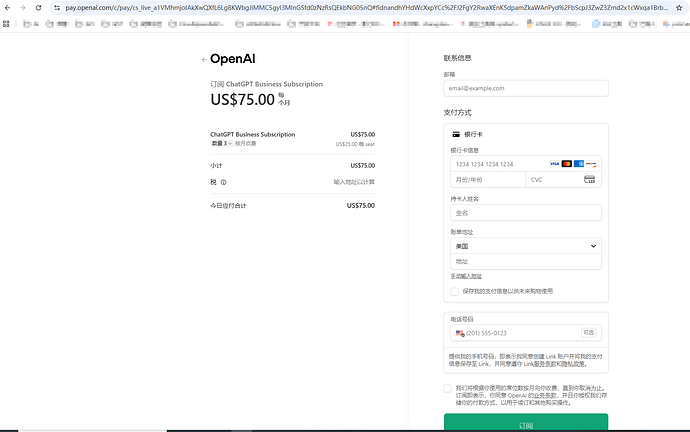Reload the checkout page

39,7
